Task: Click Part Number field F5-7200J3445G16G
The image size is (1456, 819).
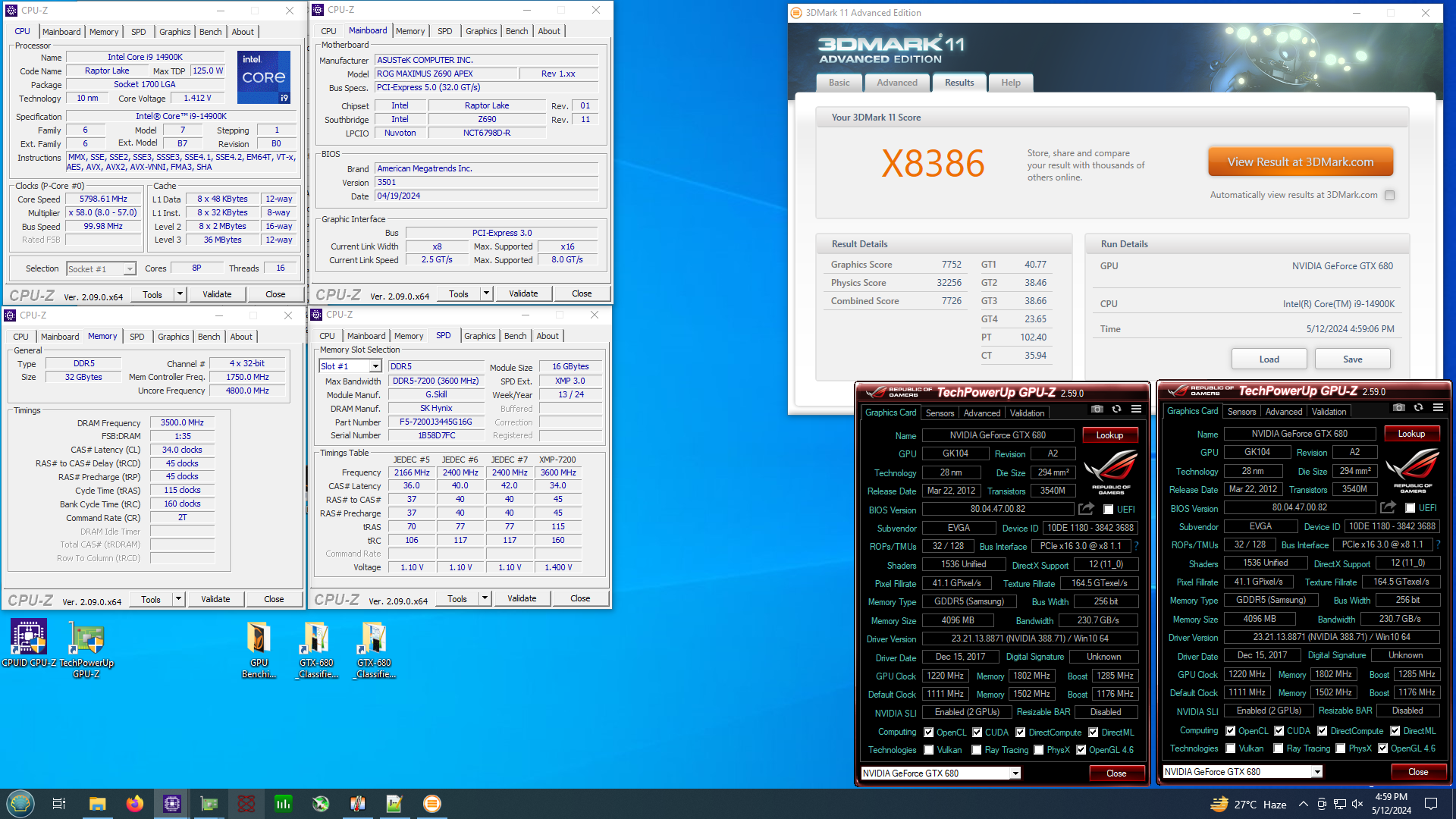Action: click(x=435, y=422)
